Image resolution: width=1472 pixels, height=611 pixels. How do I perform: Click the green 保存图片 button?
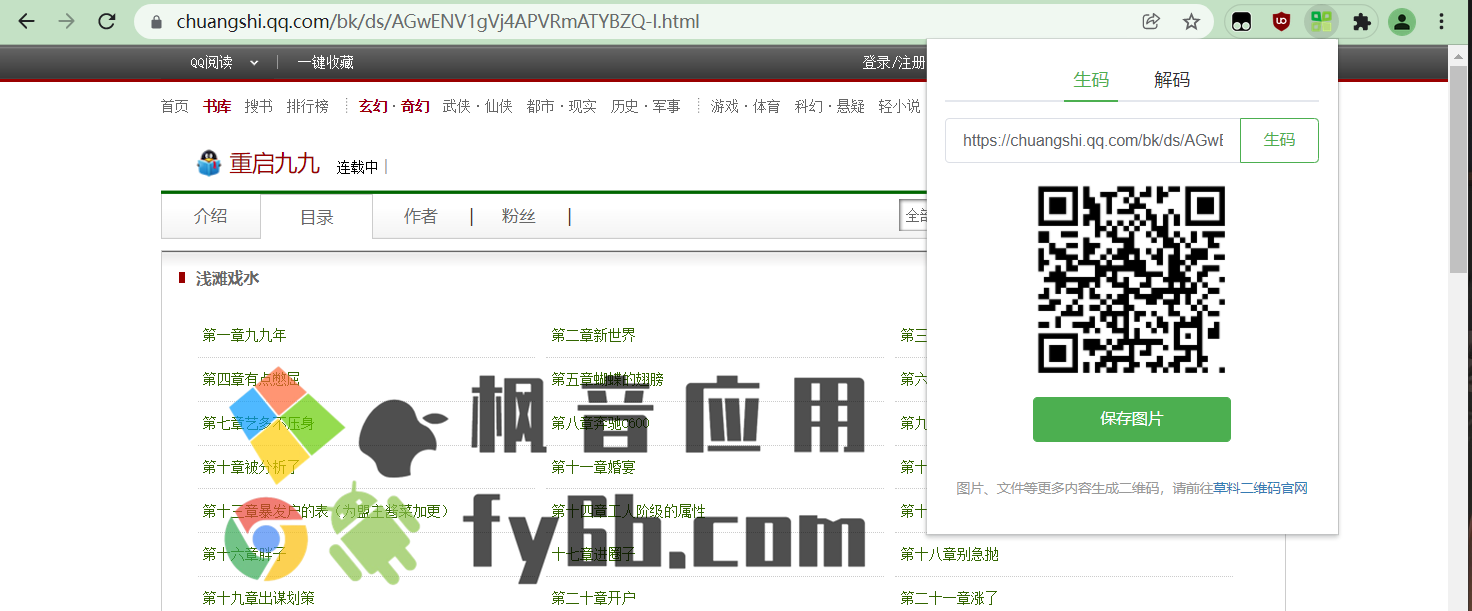coord(1132,419)
